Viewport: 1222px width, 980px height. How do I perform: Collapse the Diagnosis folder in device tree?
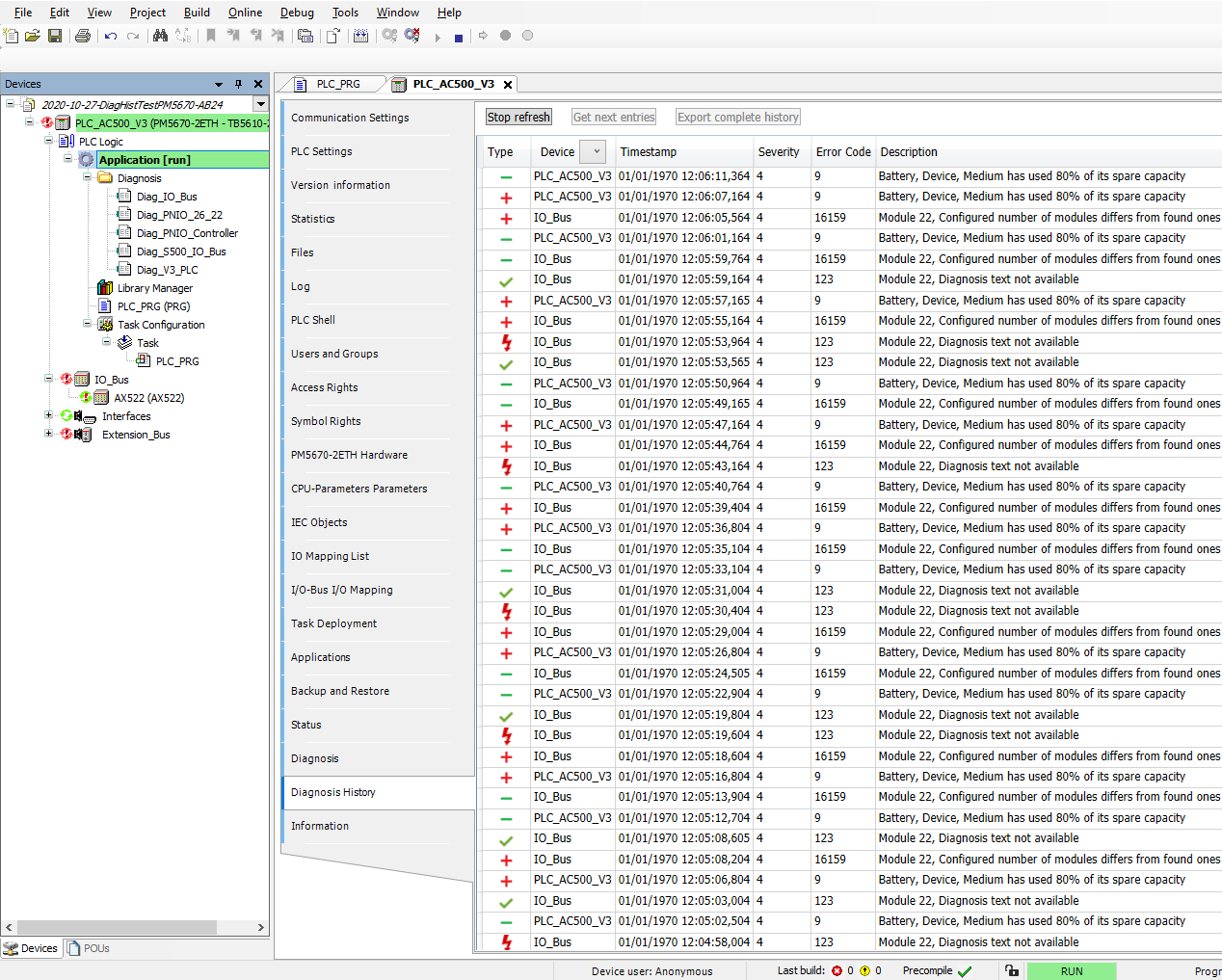87,177
